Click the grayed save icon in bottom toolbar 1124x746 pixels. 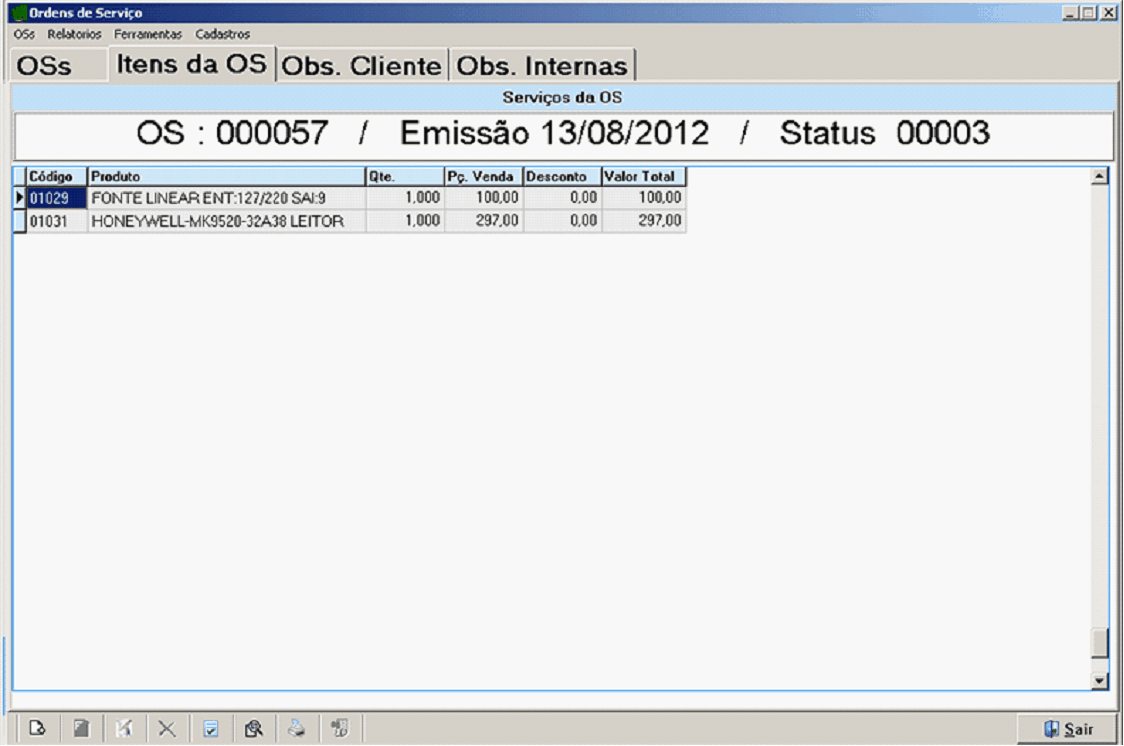81,729
